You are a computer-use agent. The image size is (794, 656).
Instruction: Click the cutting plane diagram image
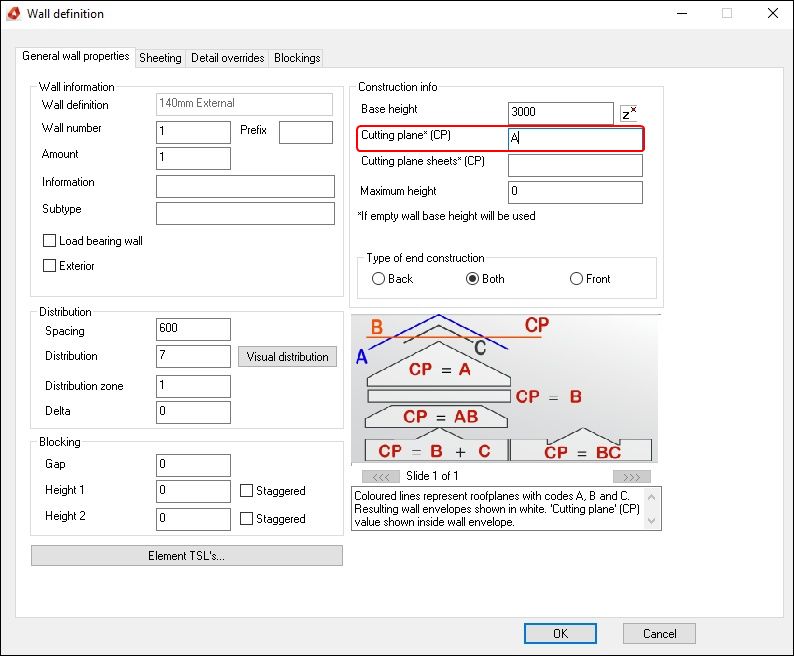(505, 389)
